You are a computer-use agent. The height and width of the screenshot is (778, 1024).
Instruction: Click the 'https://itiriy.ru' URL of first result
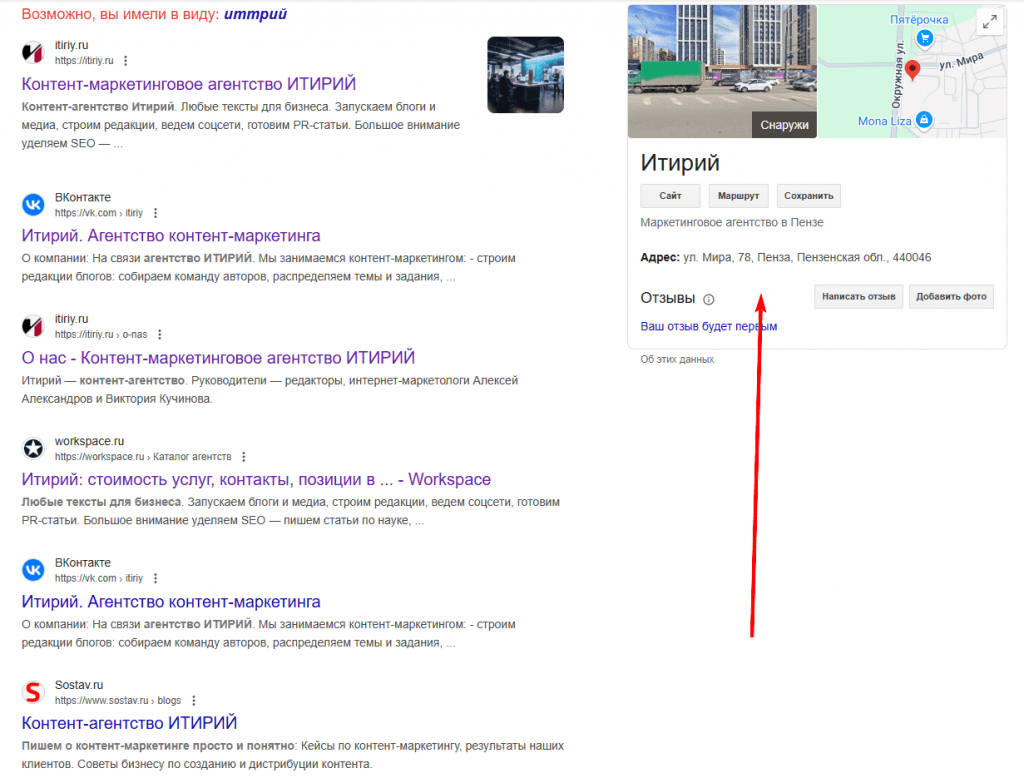84,61
